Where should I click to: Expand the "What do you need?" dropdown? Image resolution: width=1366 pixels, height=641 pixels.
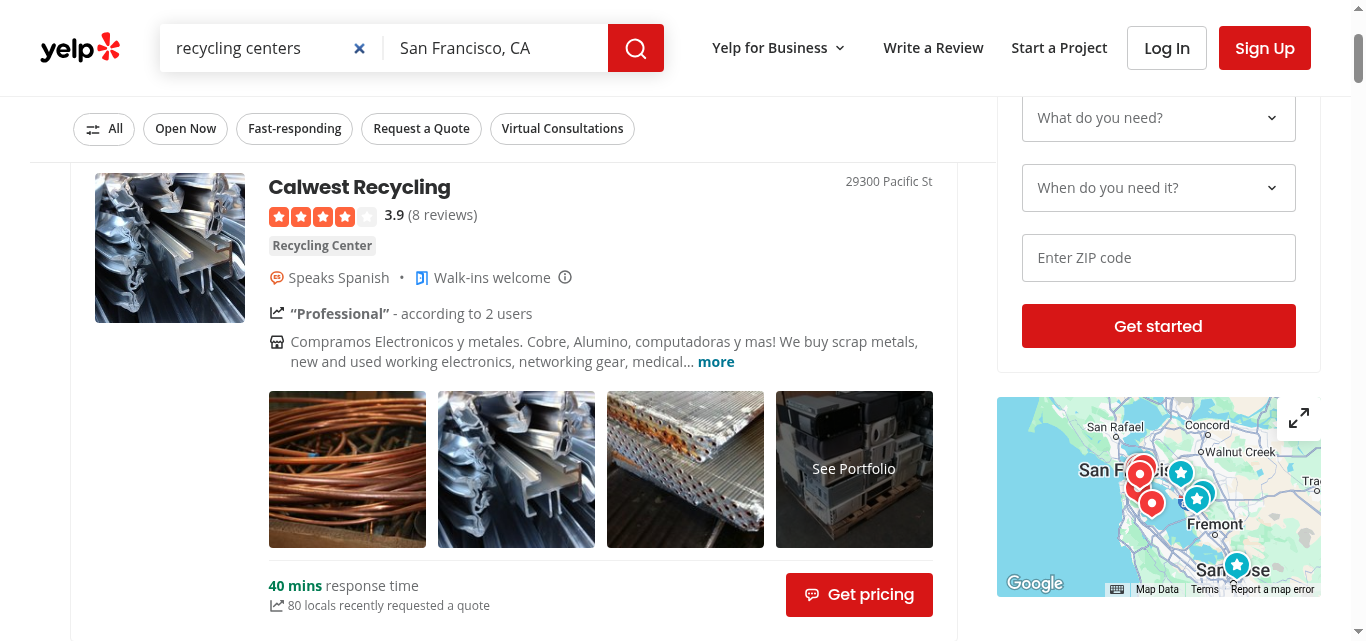[1158, 118]
